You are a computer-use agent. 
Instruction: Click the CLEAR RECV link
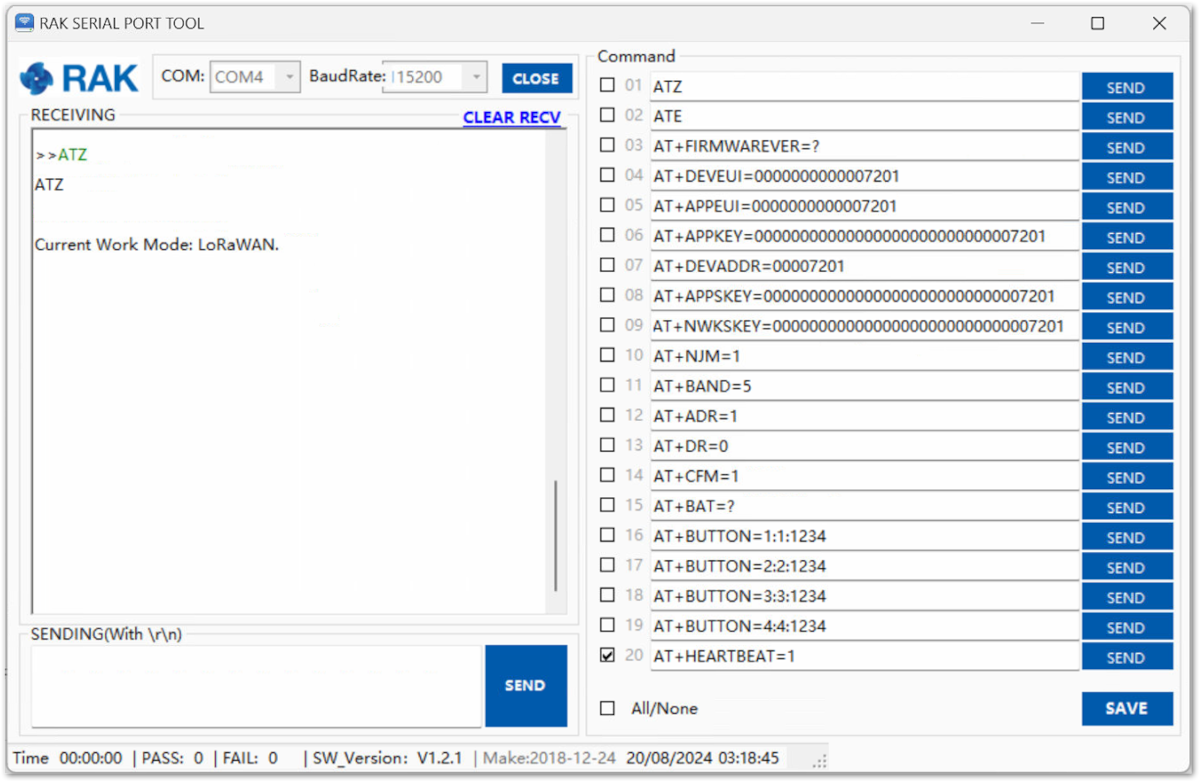pos(512,117)
